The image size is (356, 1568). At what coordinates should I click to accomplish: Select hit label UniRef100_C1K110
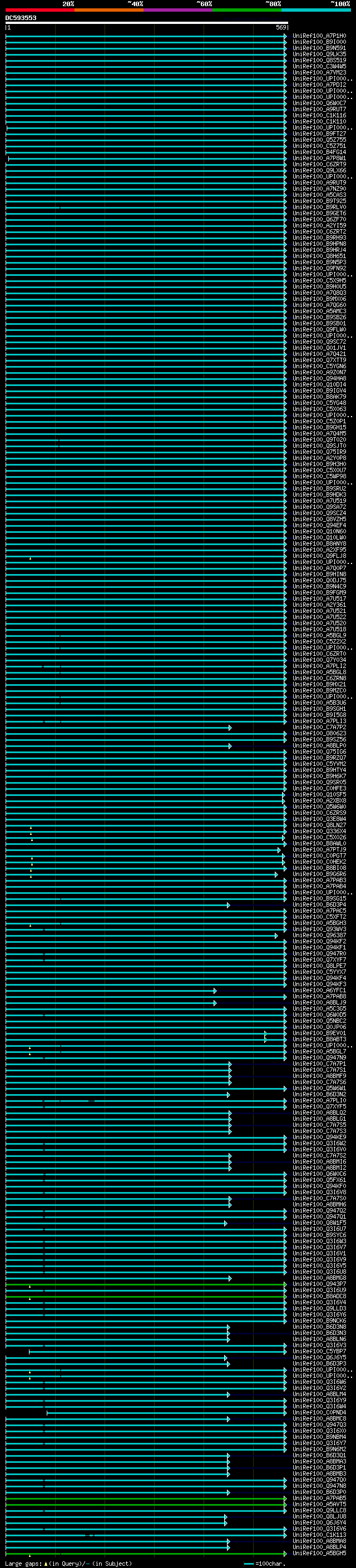(x=319, y=121)
